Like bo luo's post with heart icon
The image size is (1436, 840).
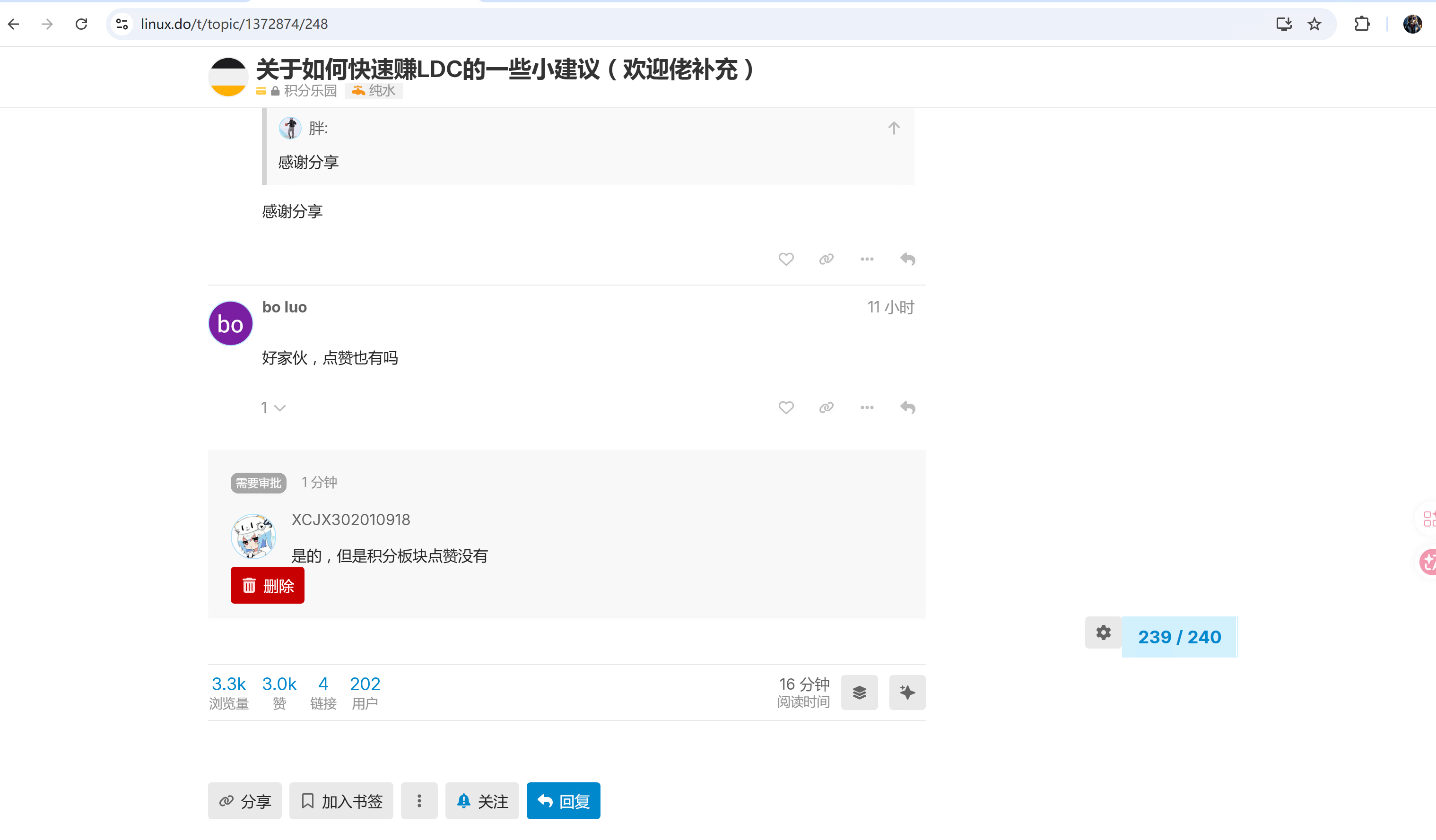786,407
